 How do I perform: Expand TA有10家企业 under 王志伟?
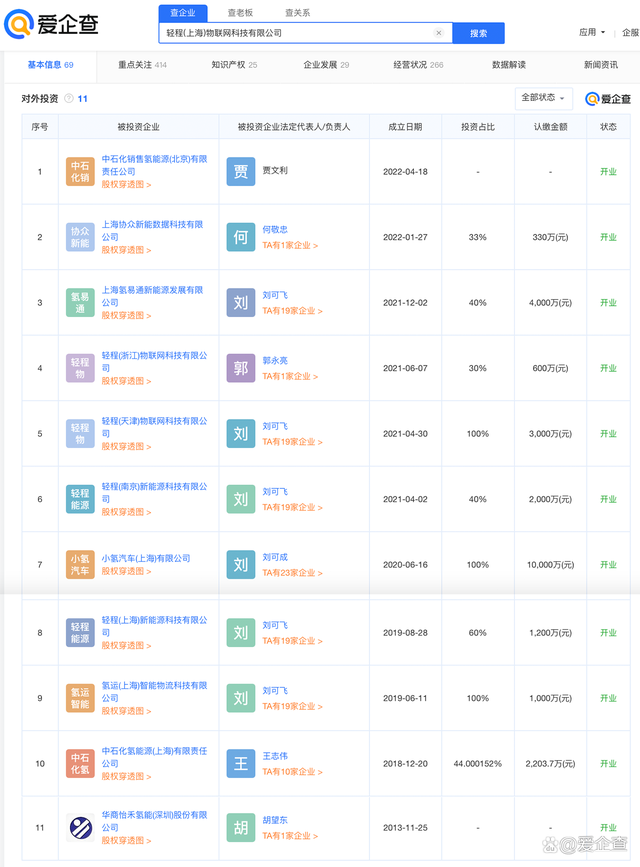(292, 772)
